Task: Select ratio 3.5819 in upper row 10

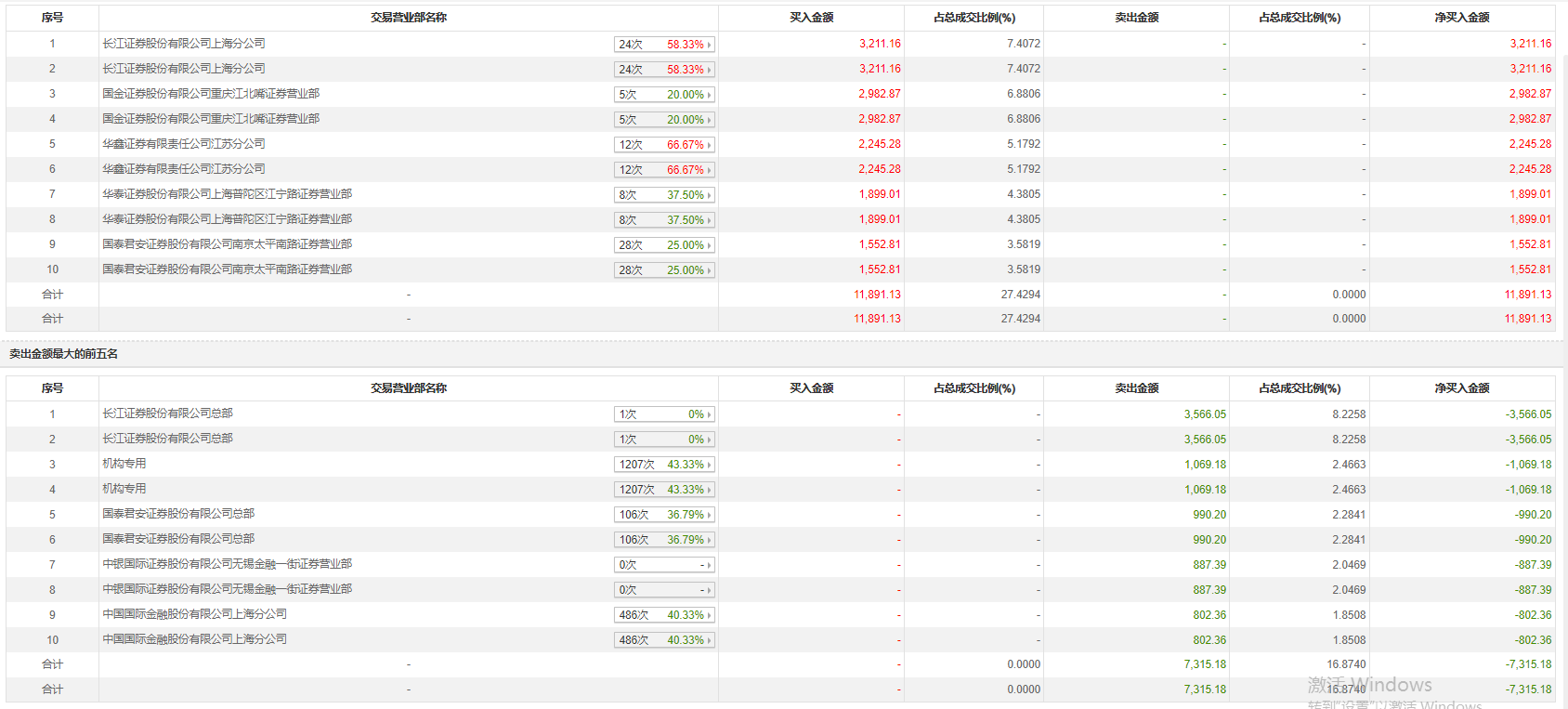Action: point(1024,269)
